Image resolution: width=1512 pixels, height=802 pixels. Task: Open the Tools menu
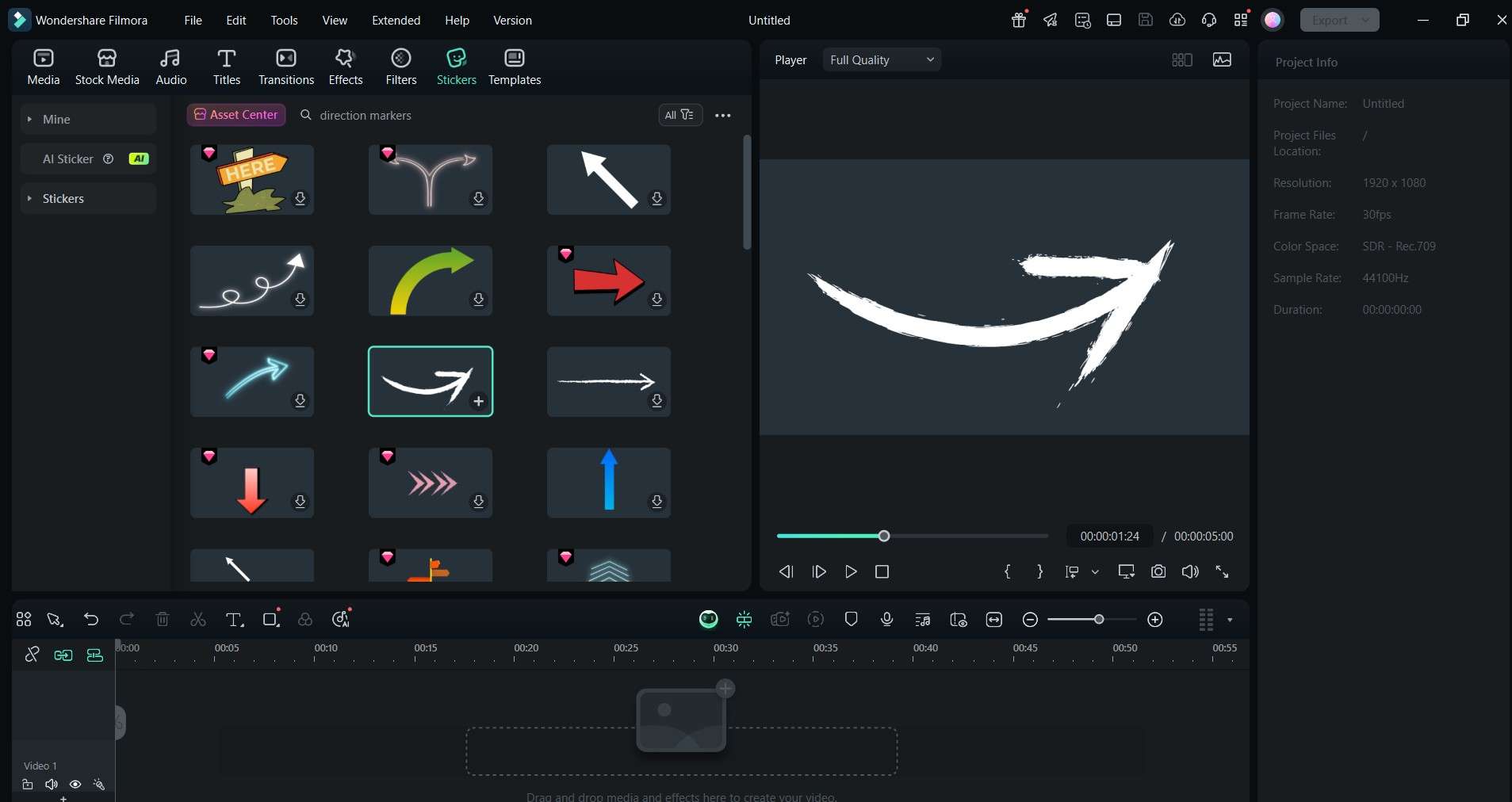[x=284, y=20]
